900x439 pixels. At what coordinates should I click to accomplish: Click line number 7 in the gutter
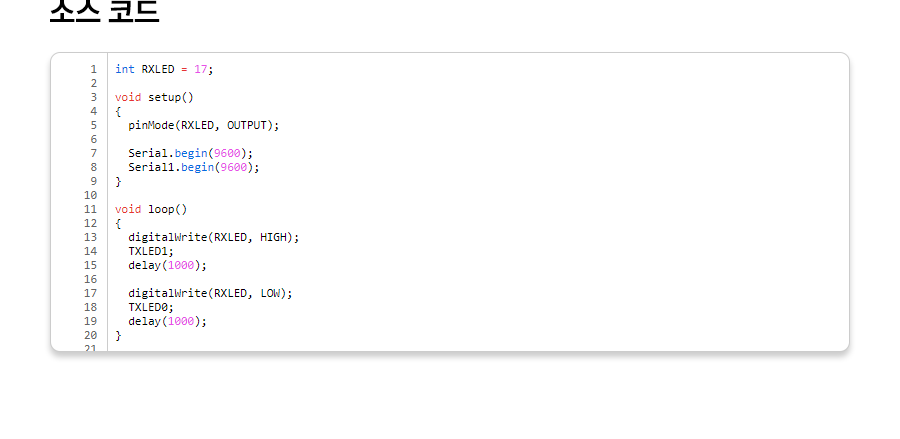pos(93,153)
